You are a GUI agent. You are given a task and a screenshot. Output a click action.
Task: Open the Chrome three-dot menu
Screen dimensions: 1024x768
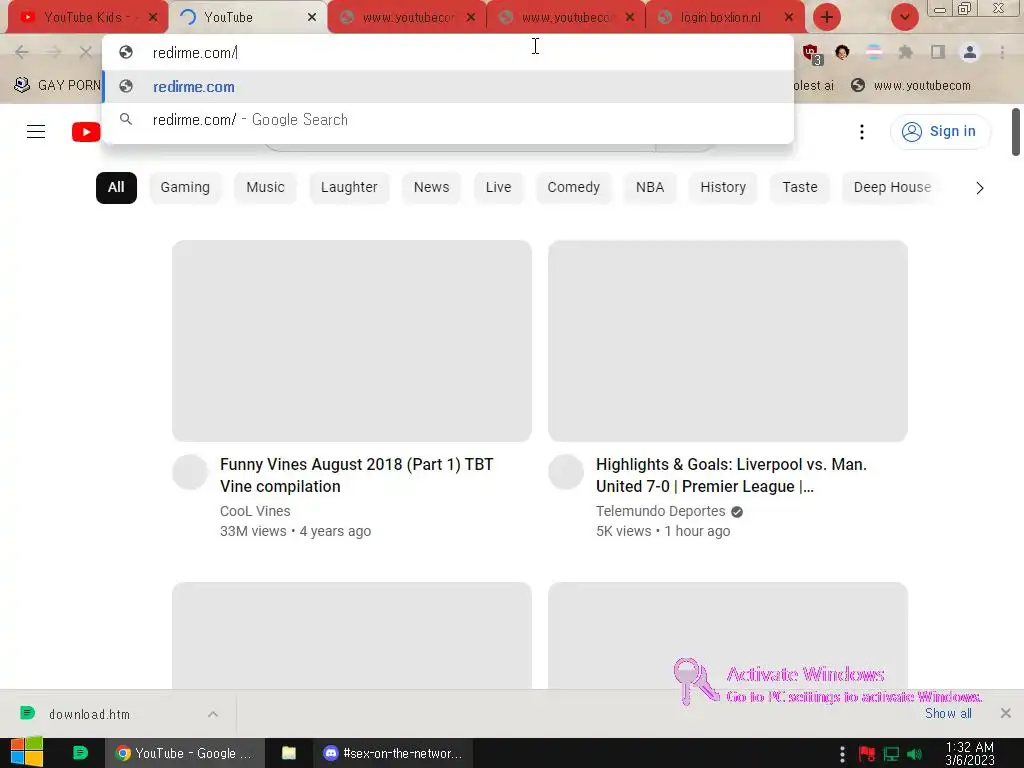tap(1002, 52)
